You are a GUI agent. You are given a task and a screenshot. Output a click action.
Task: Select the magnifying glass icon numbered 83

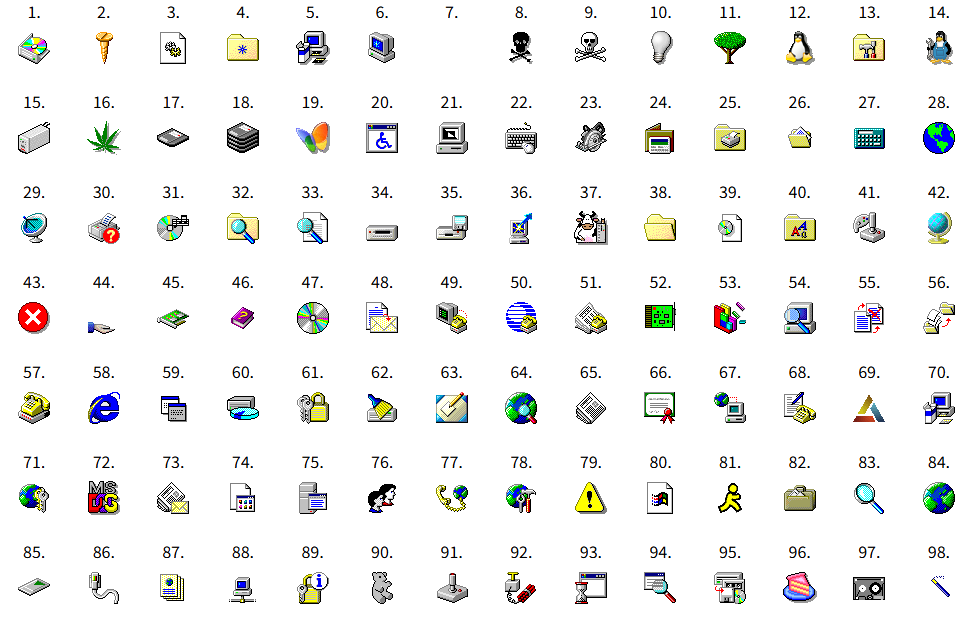click(869, 498)
